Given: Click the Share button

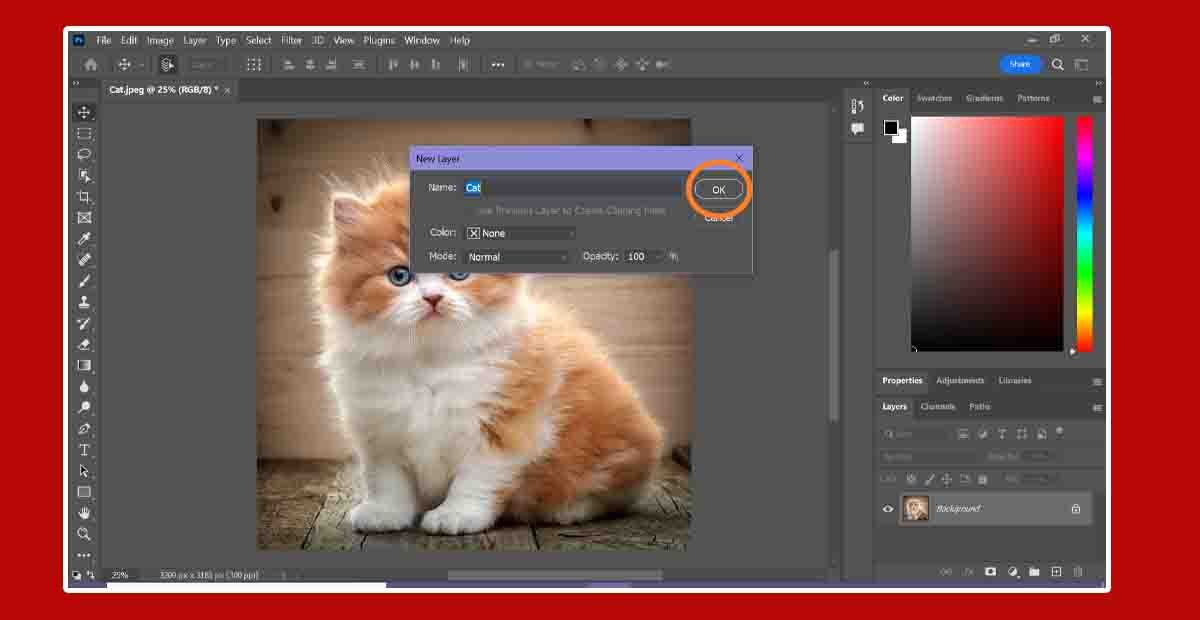Looking at the screenshot, I should (x=1020, y=64).
